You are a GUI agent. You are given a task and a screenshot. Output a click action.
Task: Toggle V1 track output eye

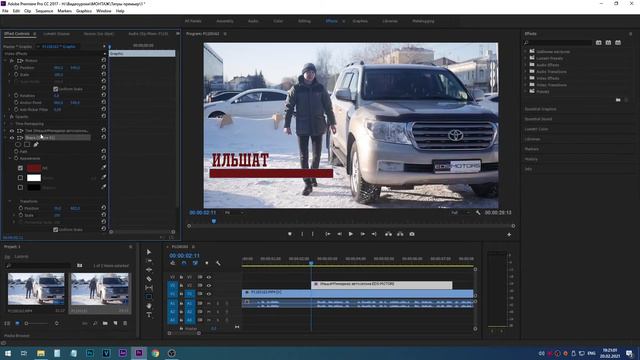coord(209,293)
